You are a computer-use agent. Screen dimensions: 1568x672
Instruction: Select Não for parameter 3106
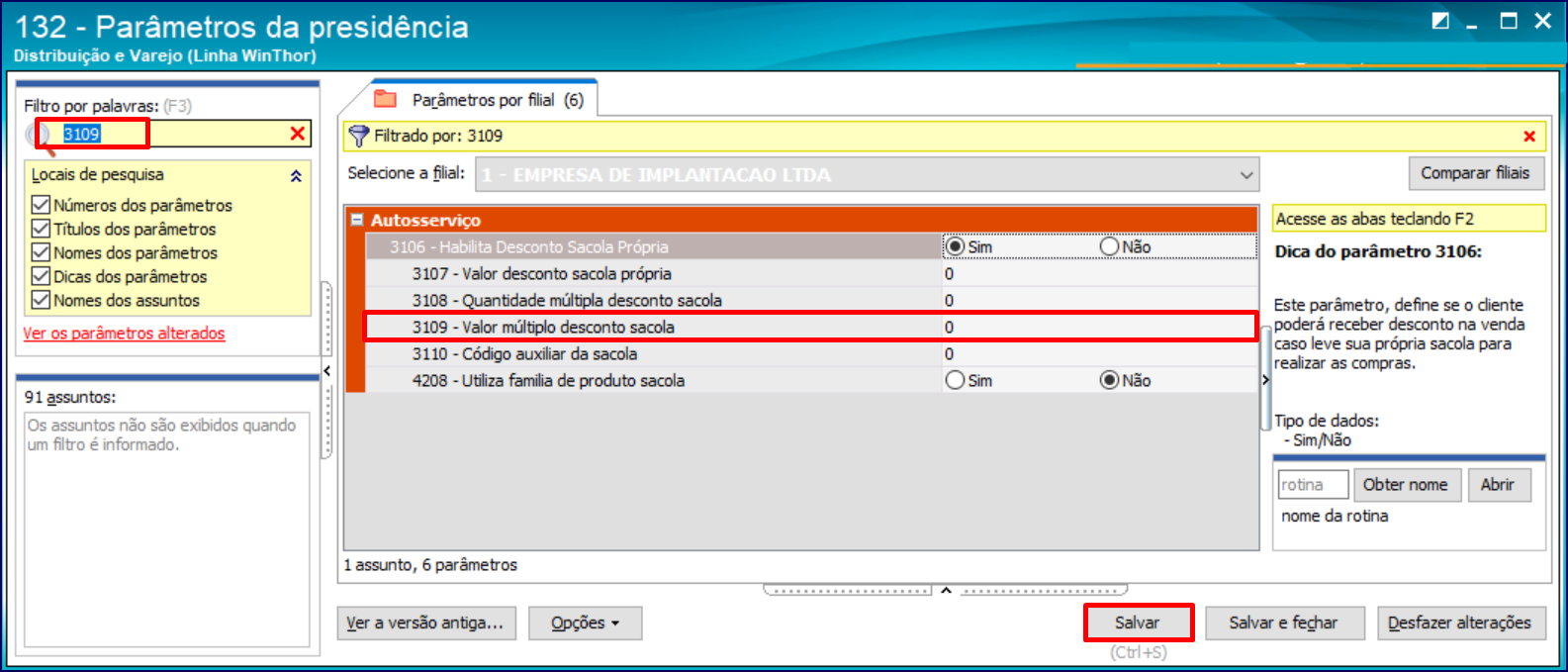tap(1109, 246)
